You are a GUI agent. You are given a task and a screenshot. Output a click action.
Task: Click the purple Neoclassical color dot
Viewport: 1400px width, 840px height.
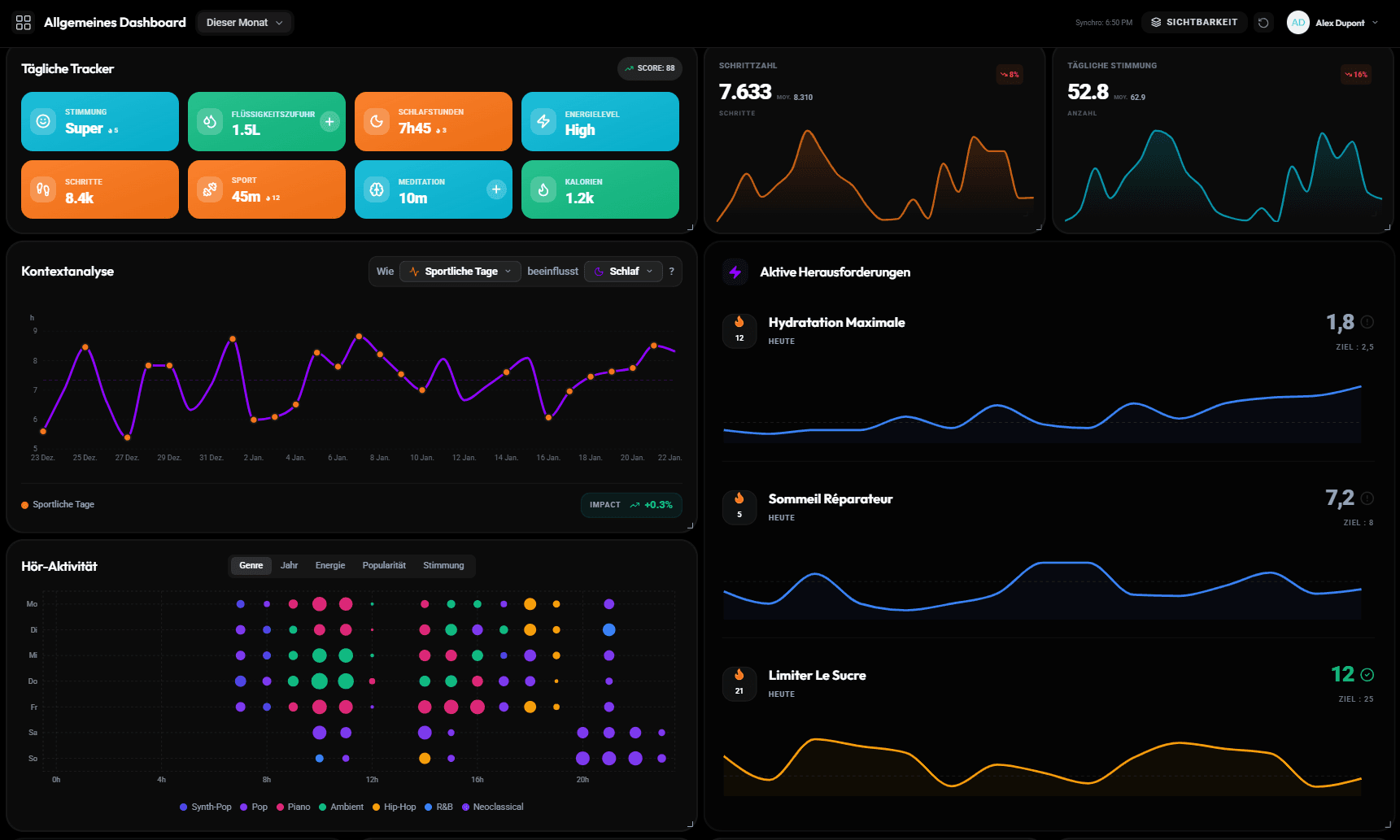[x=465, y=807]
